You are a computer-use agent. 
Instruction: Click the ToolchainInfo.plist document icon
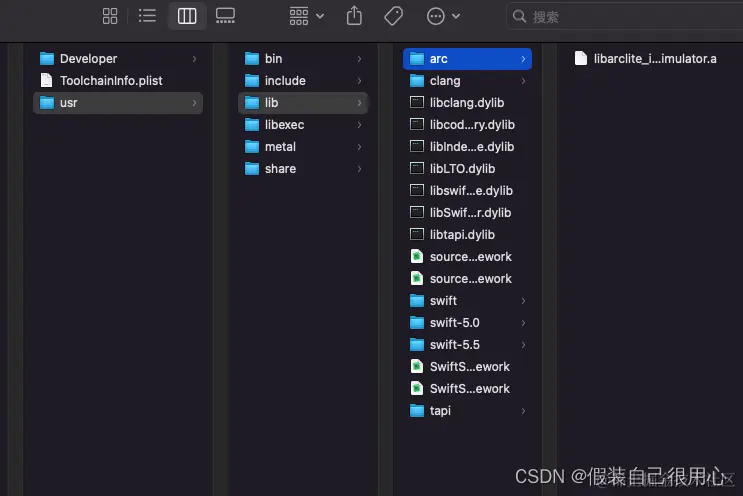pyautogui.click(x=46, y=80)
